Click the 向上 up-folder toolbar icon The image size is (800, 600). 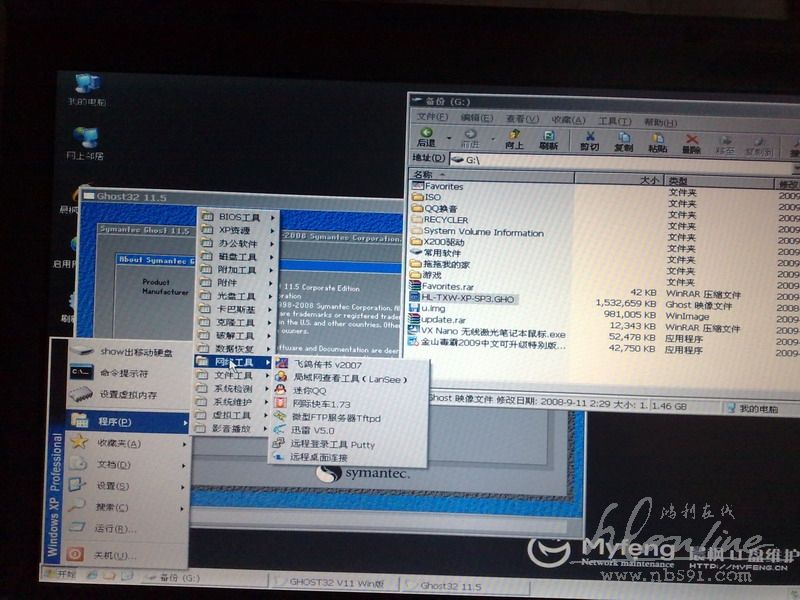coord(514,139)
